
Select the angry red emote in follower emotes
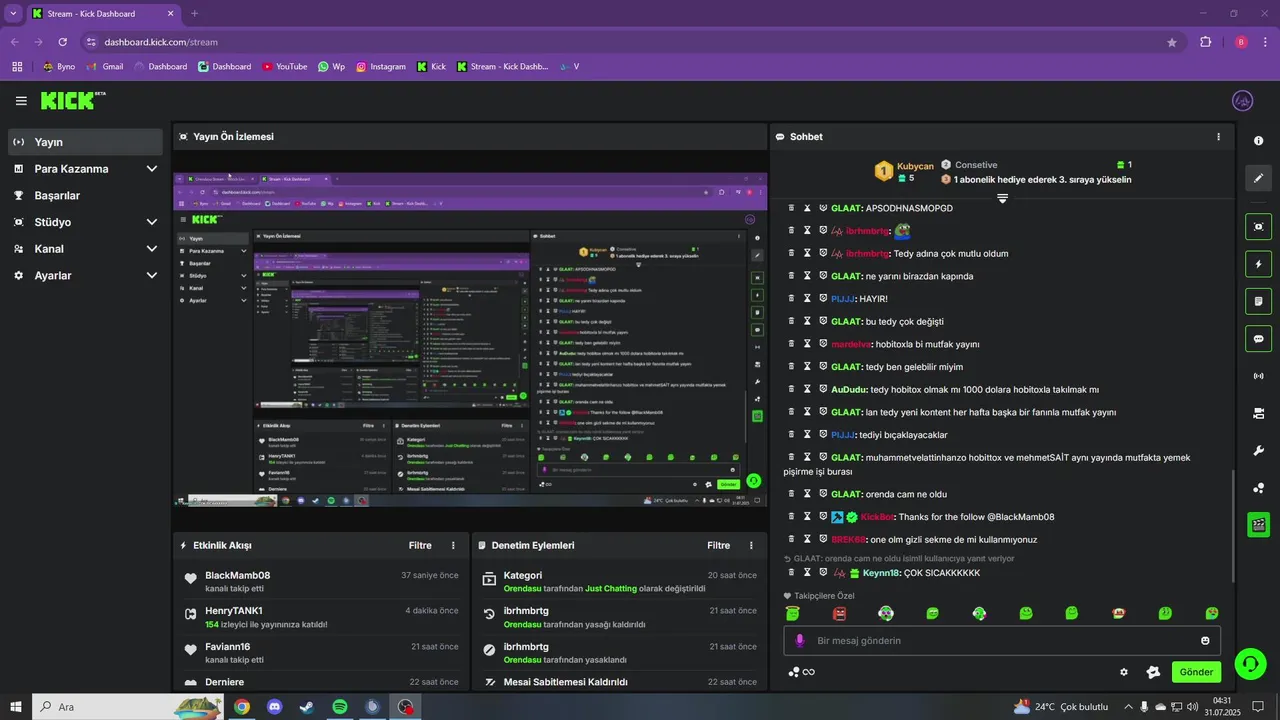point(839,613)
